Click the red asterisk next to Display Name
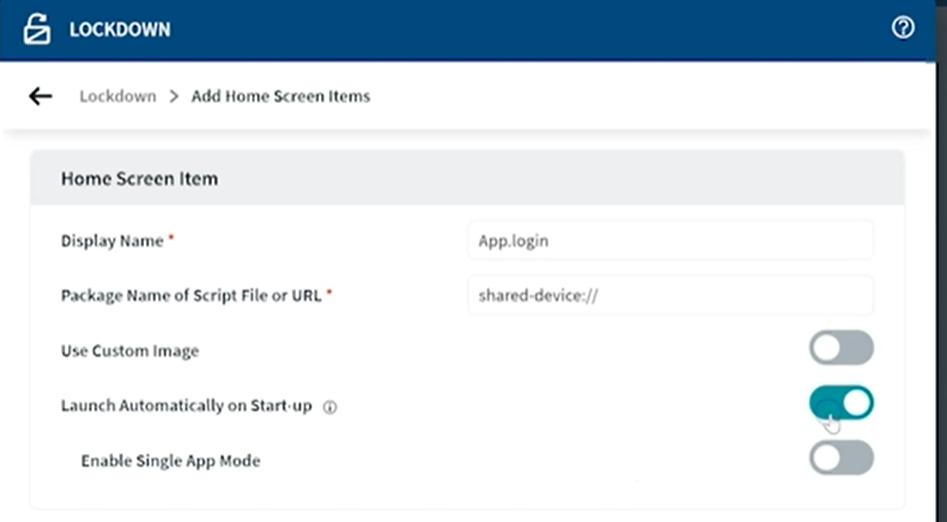Viewport: 947px width, 522px height. click(171, 239)
